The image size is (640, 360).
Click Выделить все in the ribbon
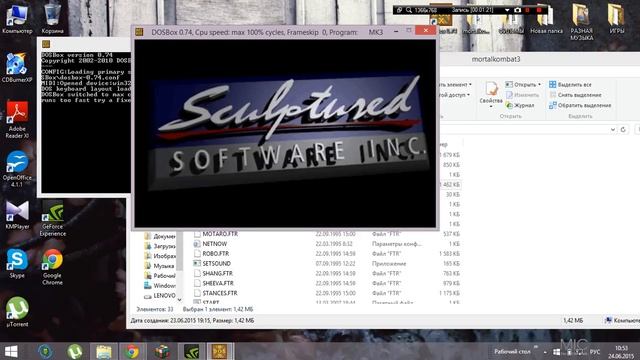(x=570, y=84)
